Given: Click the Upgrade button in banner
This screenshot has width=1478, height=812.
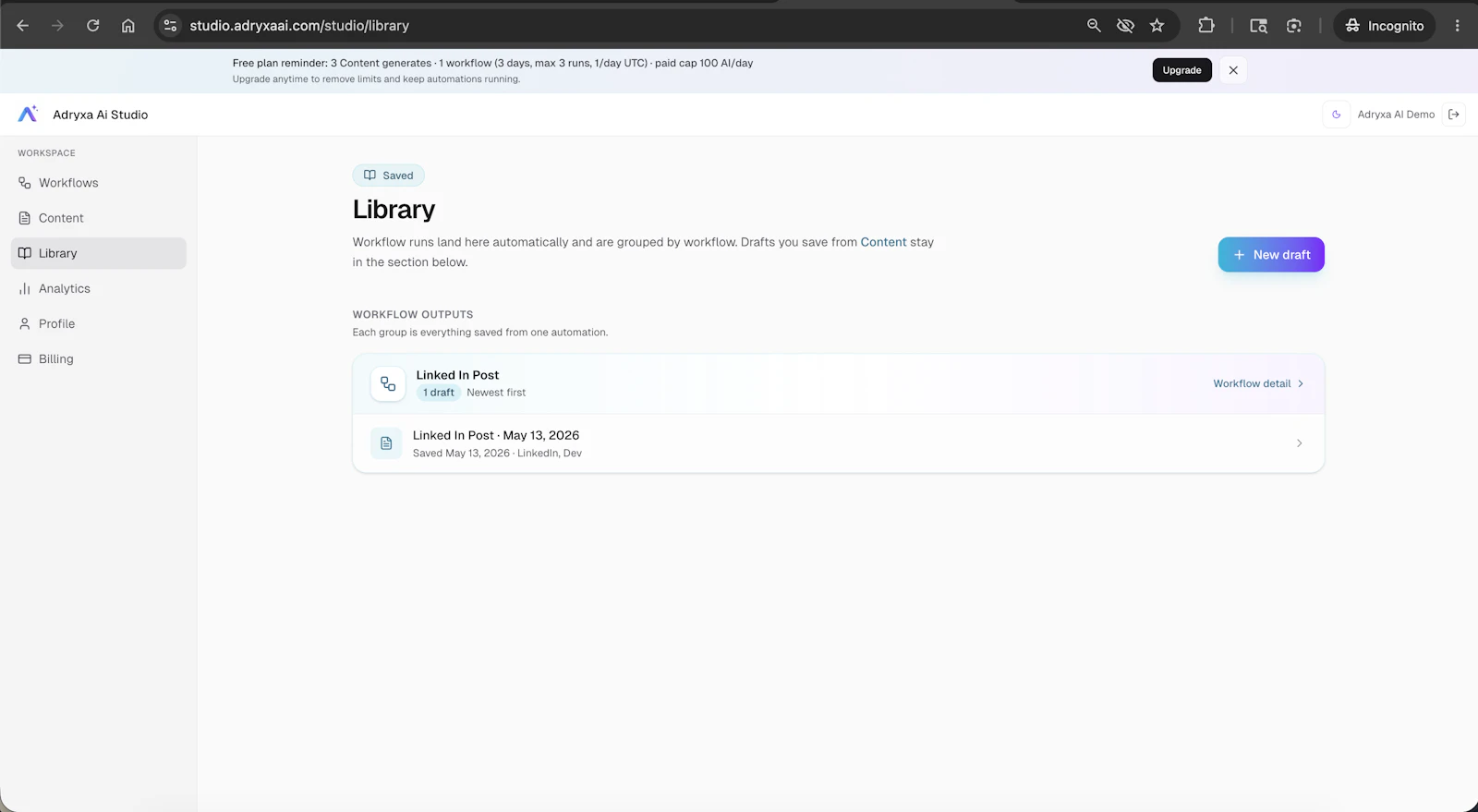Looking at the screenshot, I should click(x=1181, y=70).
